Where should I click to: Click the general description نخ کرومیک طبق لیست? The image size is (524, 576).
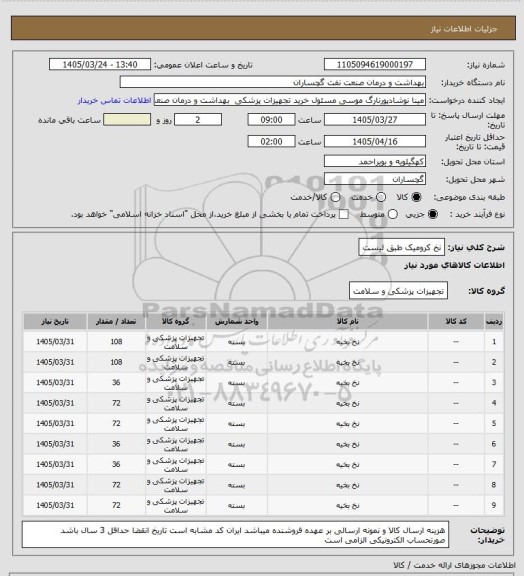point(402,248)
